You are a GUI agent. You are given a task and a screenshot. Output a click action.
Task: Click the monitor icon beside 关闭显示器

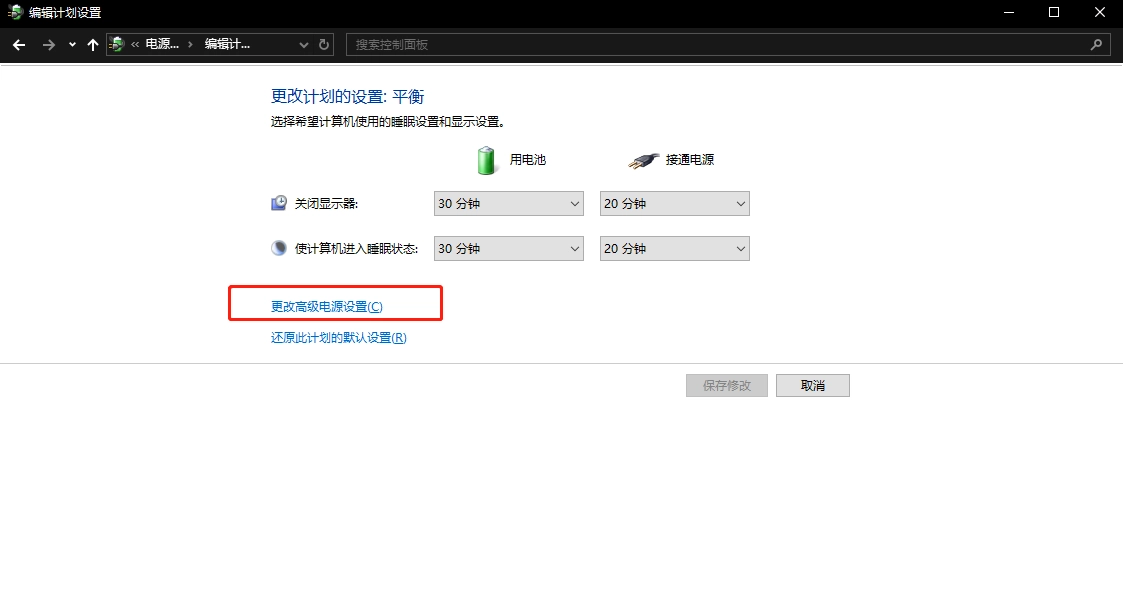(279, 203)
